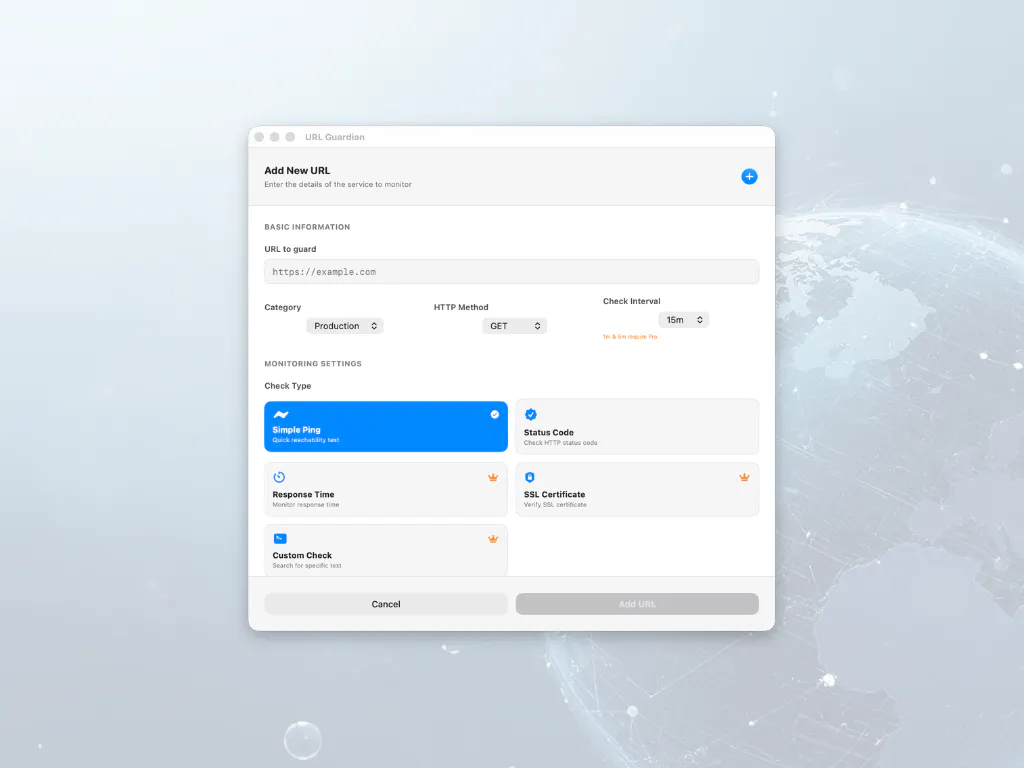This screenshot has height=768, width=1024.
Task: Click the Simple Ping wave icon
Action: pos(281,414)
